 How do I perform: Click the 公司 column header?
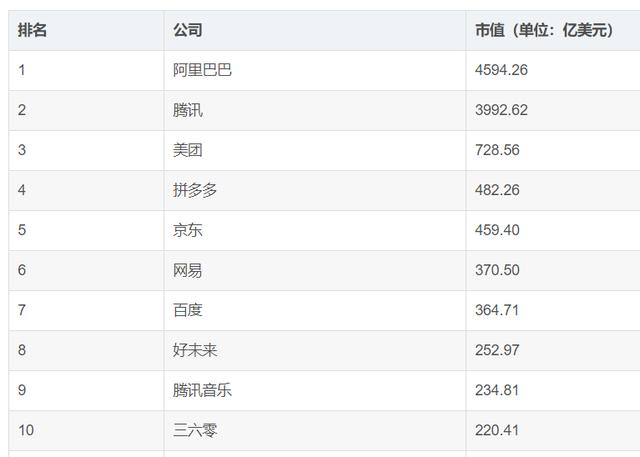tap(315, 31)
